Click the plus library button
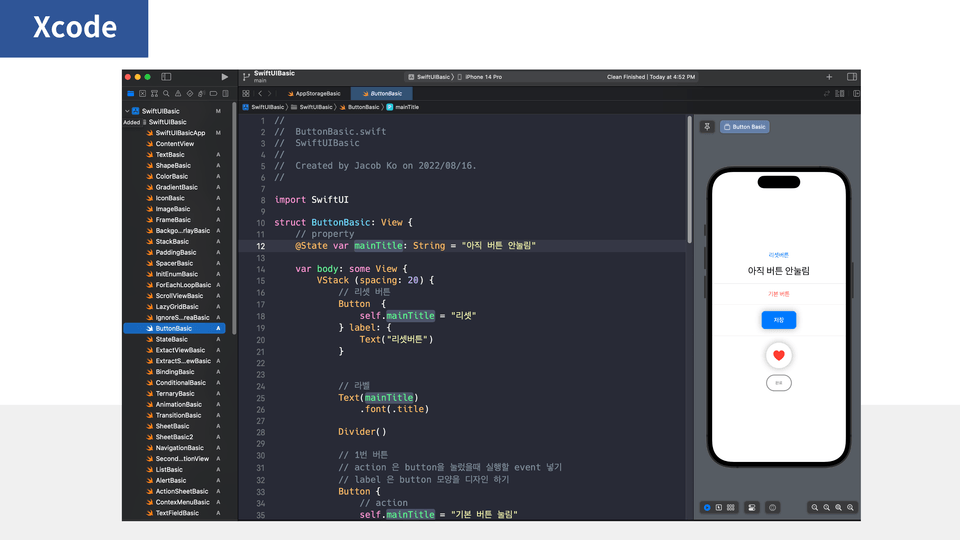960x540 pixels. [x=829, y=77]
